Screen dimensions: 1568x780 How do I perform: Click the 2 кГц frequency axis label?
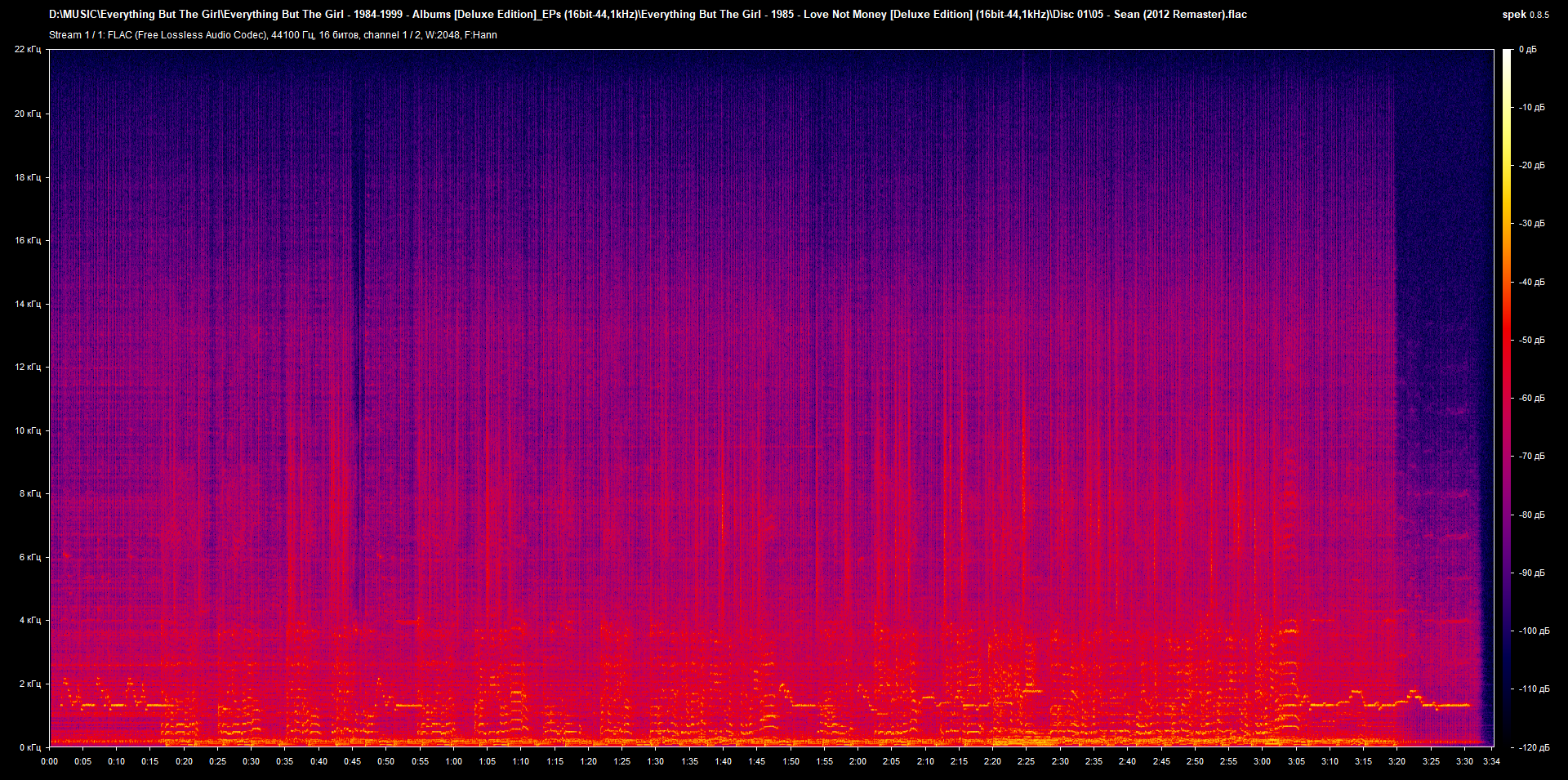[x=30, y=684]
